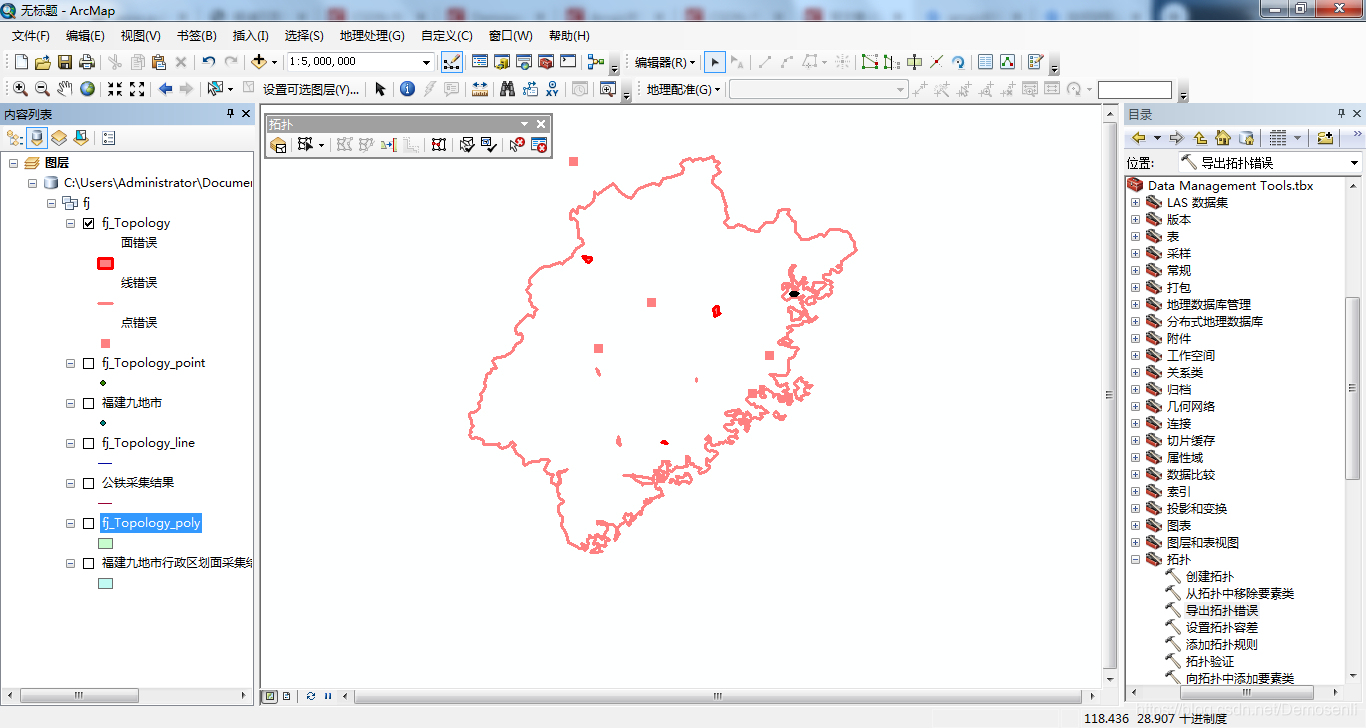Enable the 福建九地市 point layer

pyautogui.click(x=89, y=403)
